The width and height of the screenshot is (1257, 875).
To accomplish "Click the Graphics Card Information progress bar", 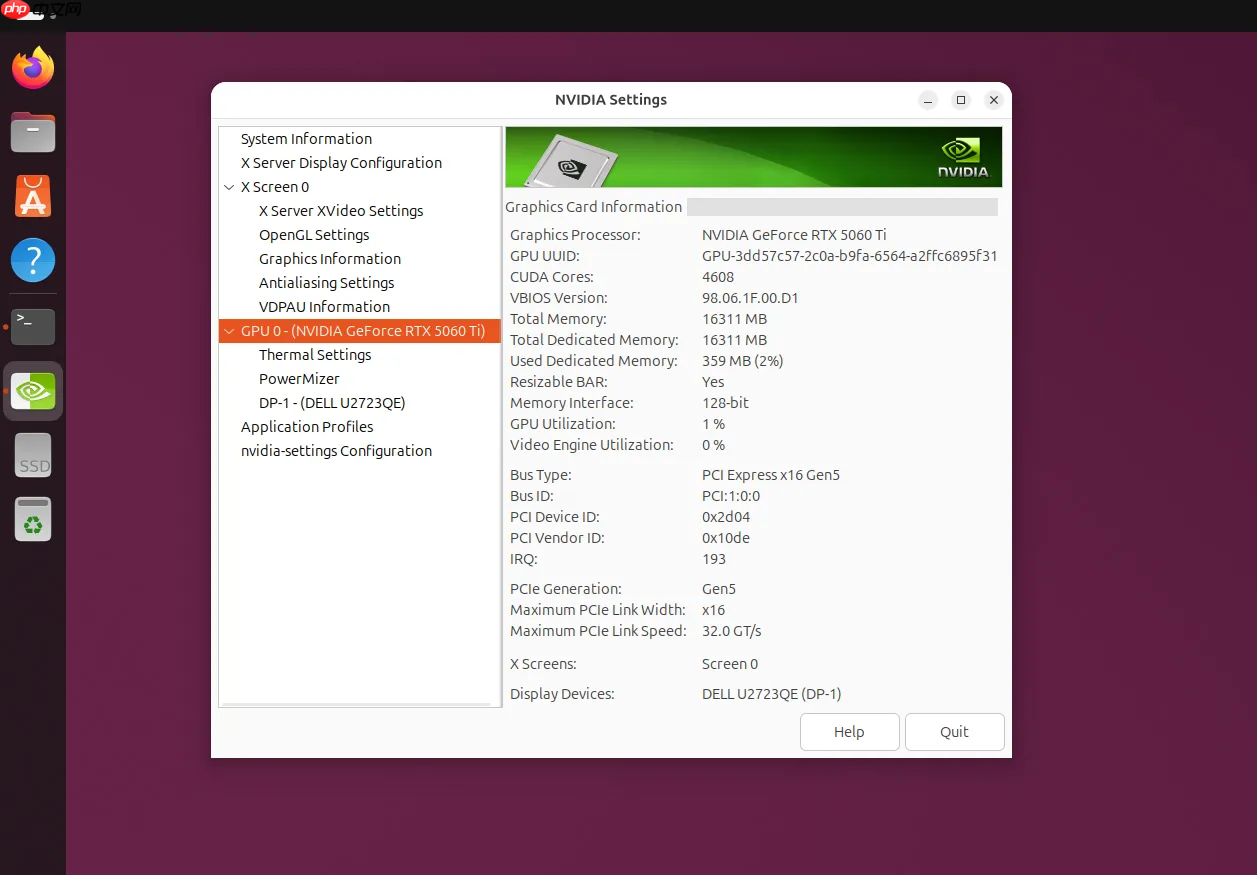I will 841,207.
